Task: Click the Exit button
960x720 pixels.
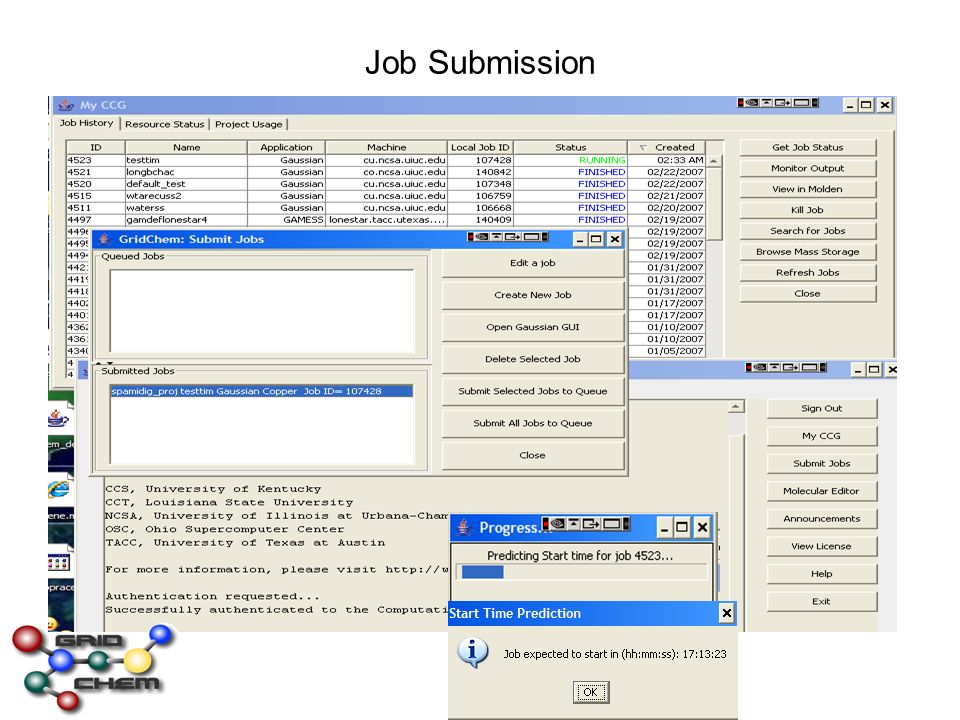Action: 822,601
